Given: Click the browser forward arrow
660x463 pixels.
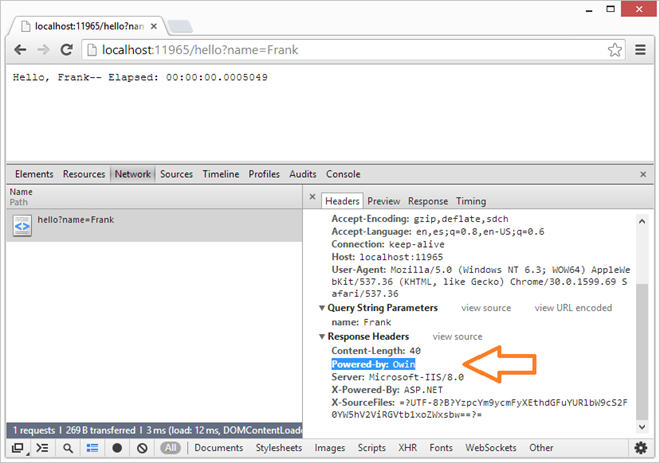Looking at the screenshot, I should (43, 50).
